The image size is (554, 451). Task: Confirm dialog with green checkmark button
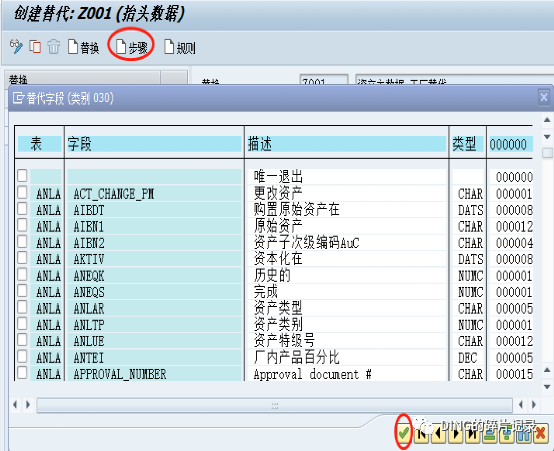click(x=403, y=433)
